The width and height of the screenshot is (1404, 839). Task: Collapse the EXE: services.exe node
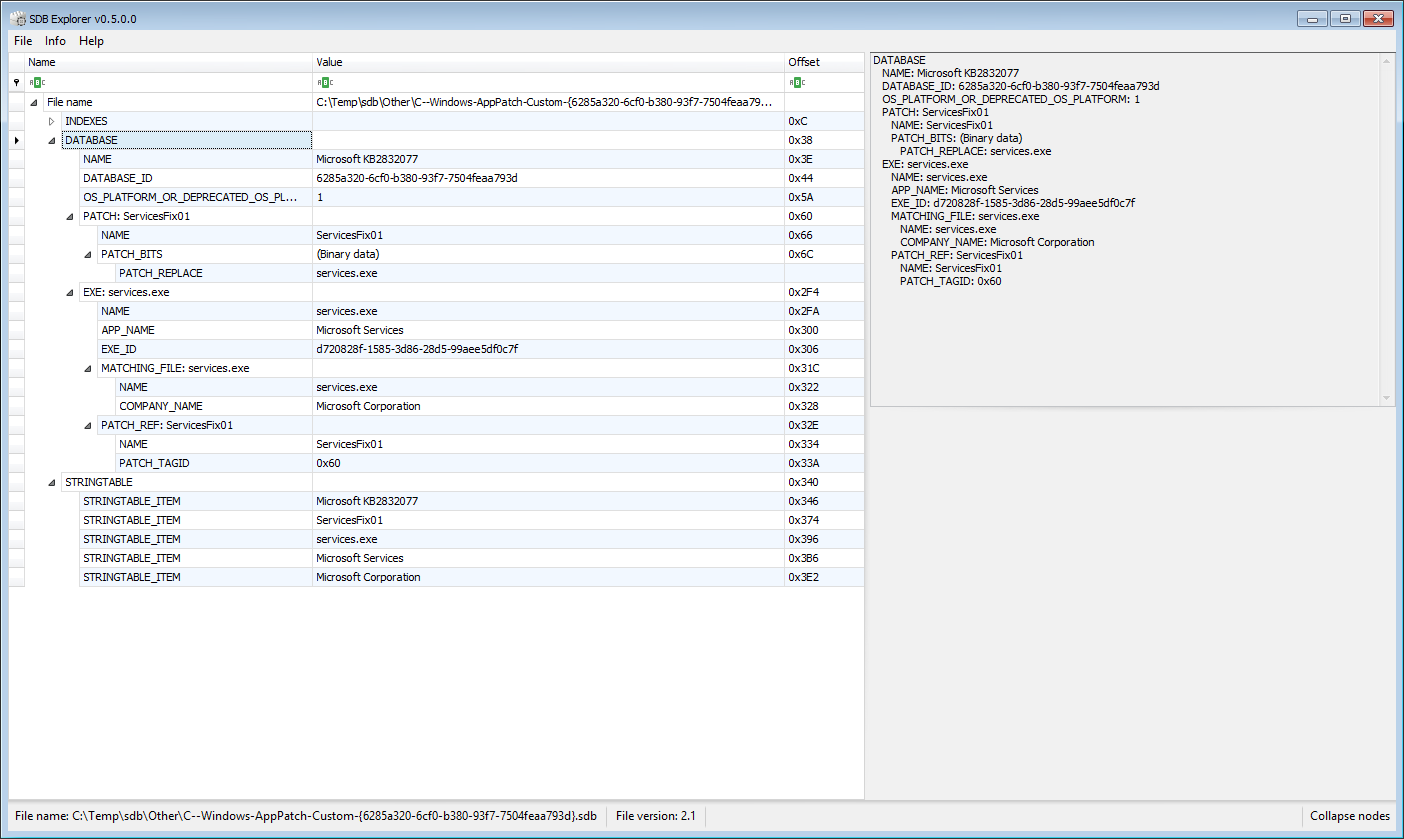click(x=71, y=292)
